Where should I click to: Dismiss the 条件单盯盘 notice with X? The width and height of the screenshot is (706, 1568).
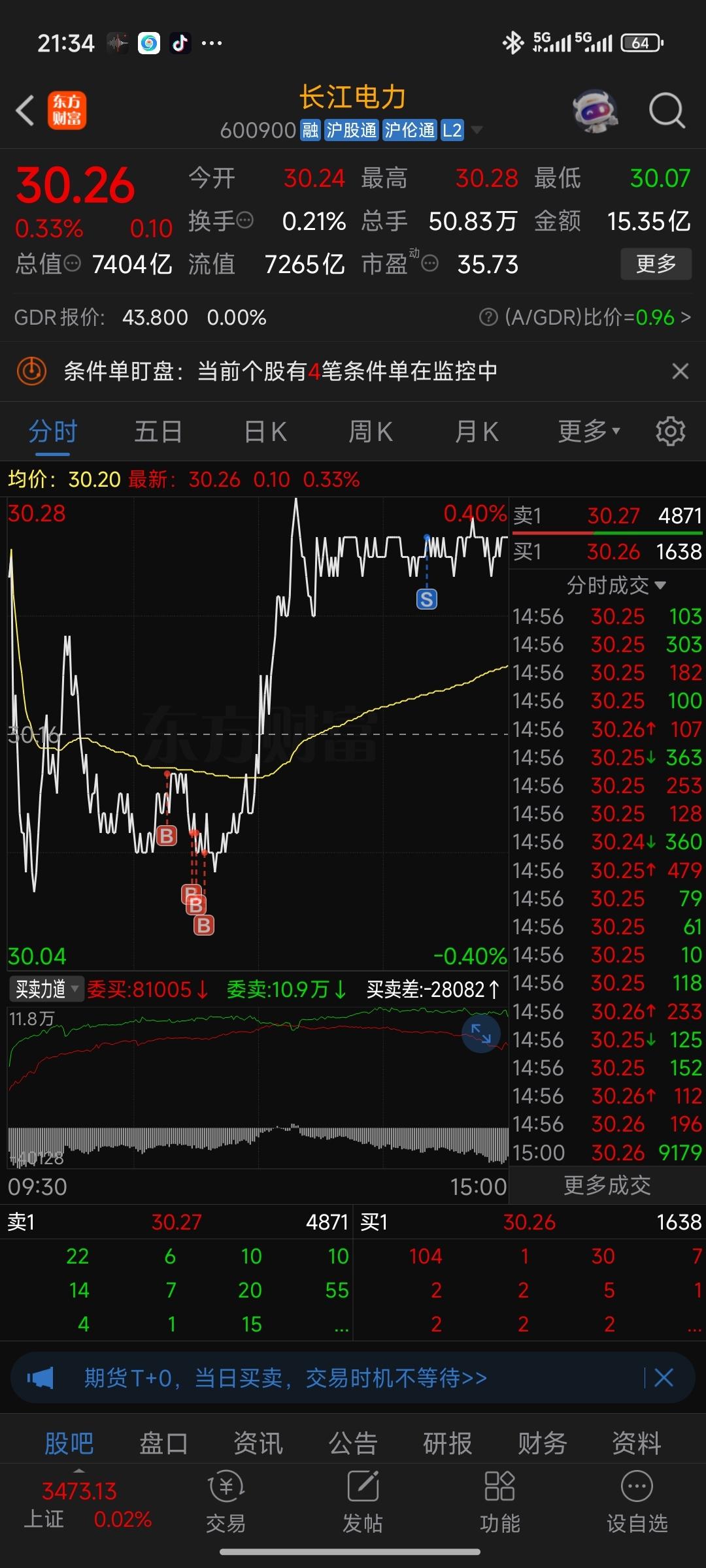coord(681,371)
